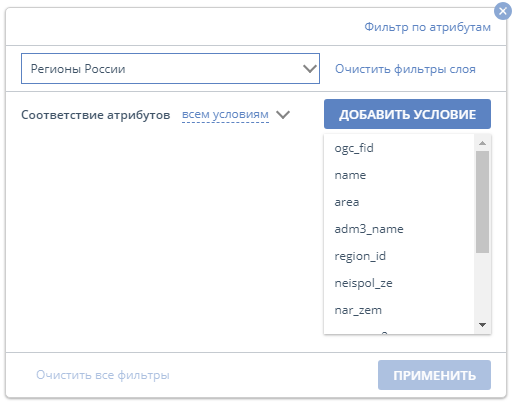The image size is (516, 408).
Task: Expand the всем условиям match selector
Action: [225, 114]
